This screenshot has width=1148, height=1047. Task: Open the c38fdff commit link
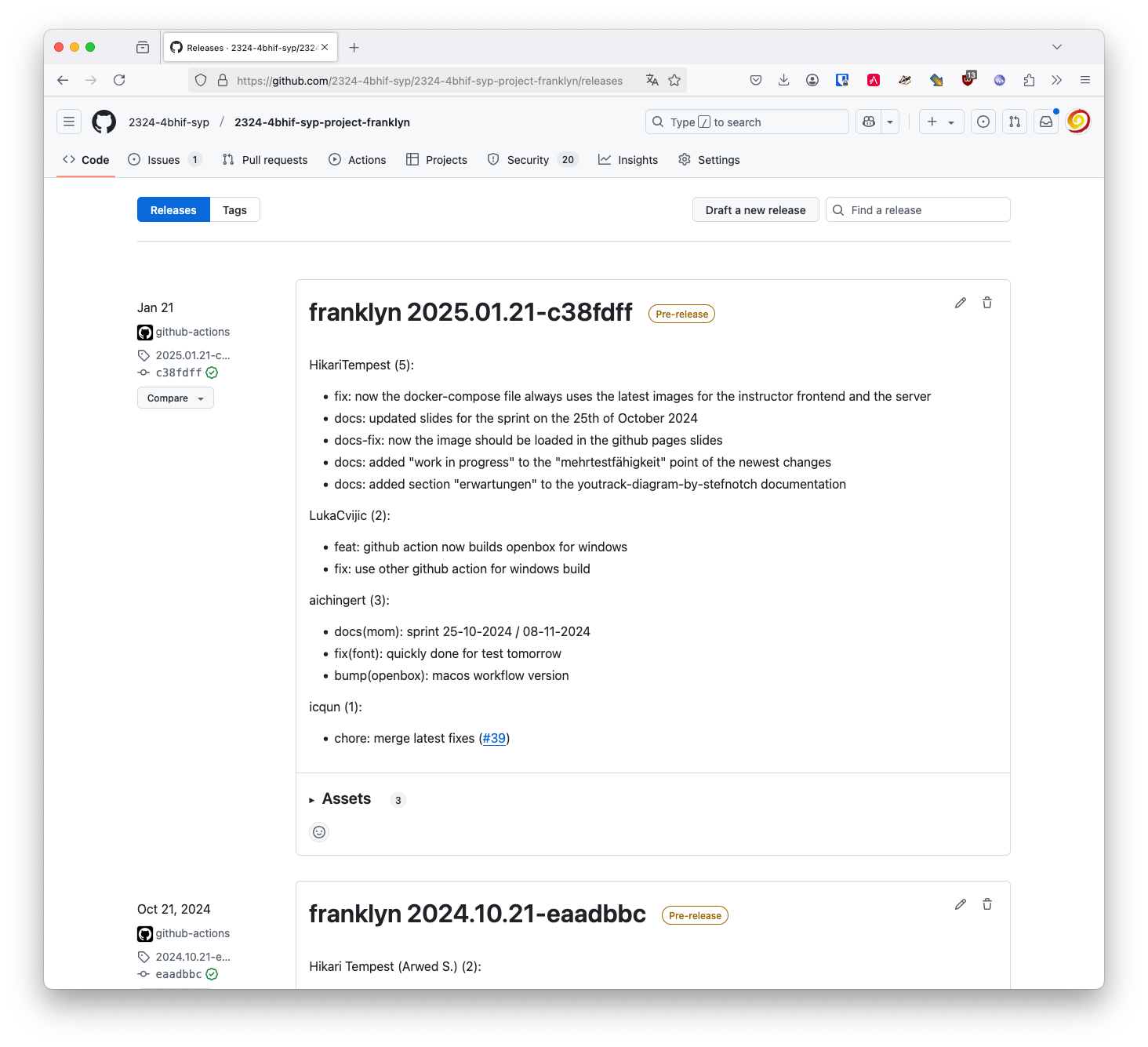(x=179, y=373)
